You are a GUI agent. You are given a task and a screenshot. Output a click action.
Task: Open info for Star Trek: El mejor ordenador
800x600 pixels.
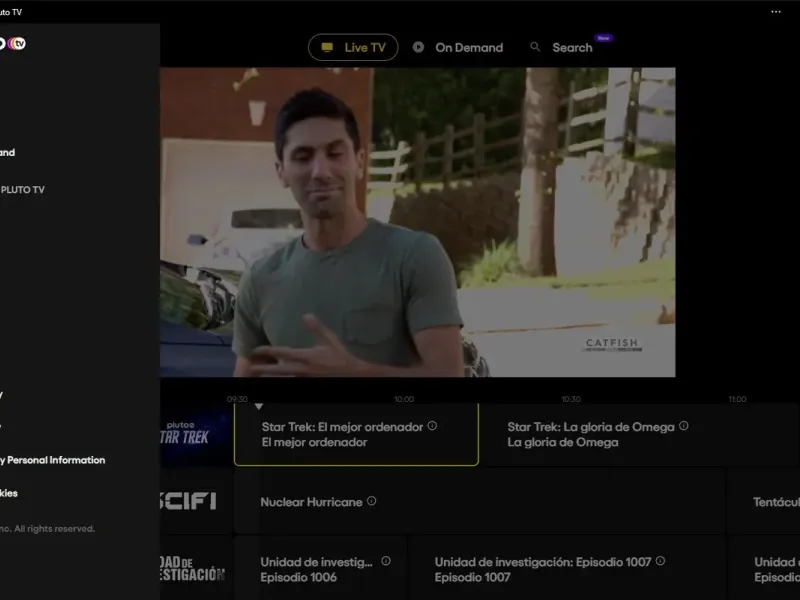pos(432,426)
